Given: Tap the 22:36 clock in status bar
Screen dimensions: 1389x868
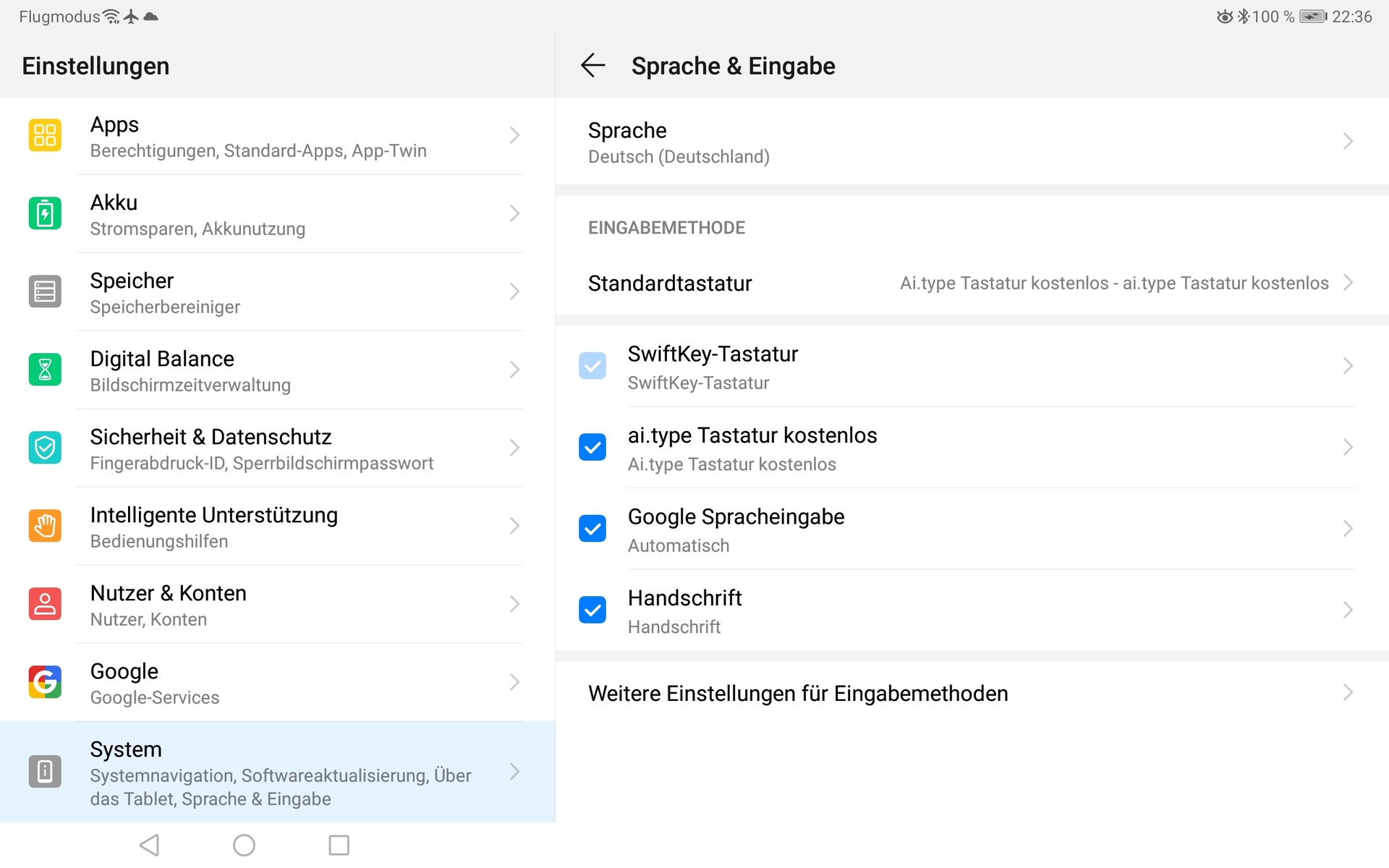Looking at the screenshot, I should (1351, 17).
